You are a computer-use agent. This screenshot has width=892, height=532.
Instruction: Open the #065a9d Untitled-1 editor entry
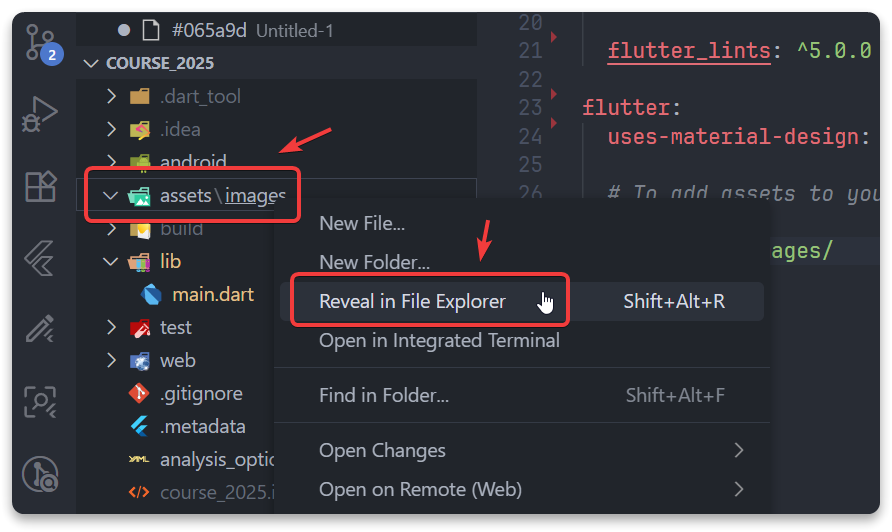252,31
